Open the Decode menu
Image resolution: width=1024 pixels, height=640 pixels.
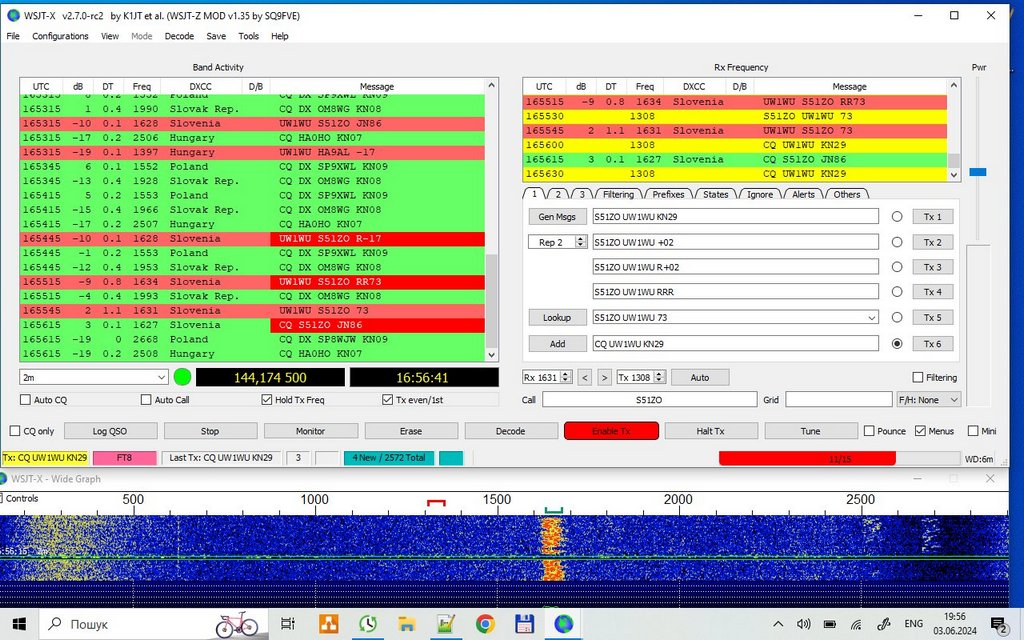pos(179,36)
